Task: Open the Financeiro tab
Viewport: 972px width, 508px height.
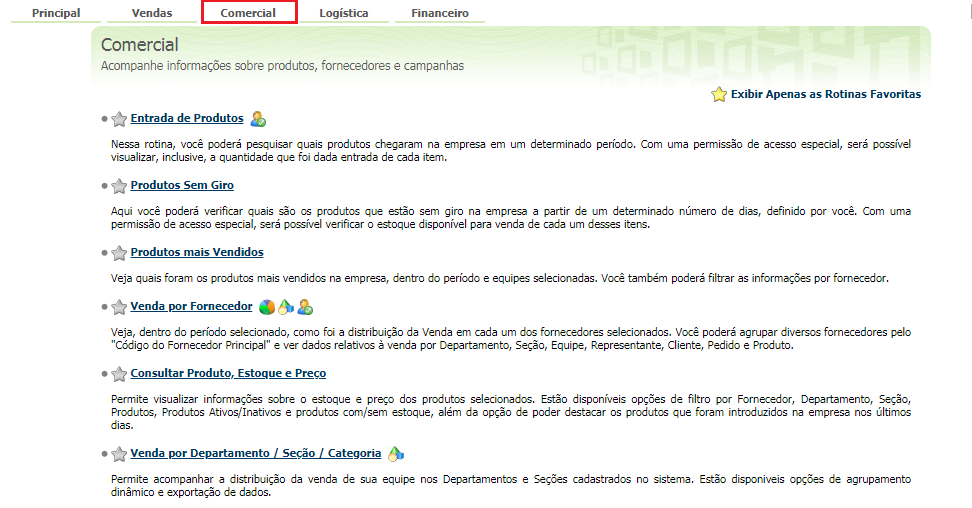Action: click(x=440, y=13)
